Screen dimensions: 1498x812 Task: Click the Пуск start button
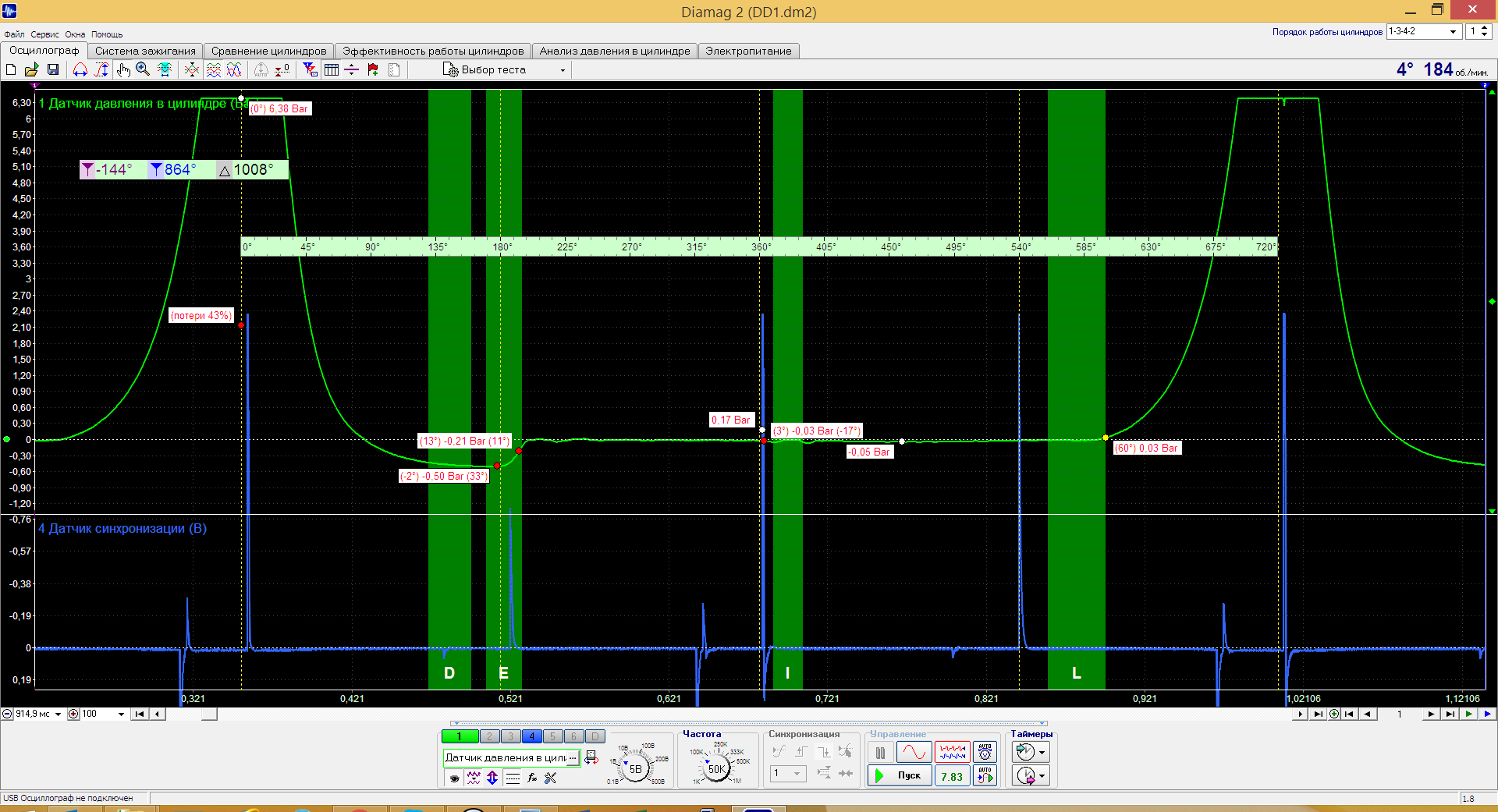click(900, 775)
